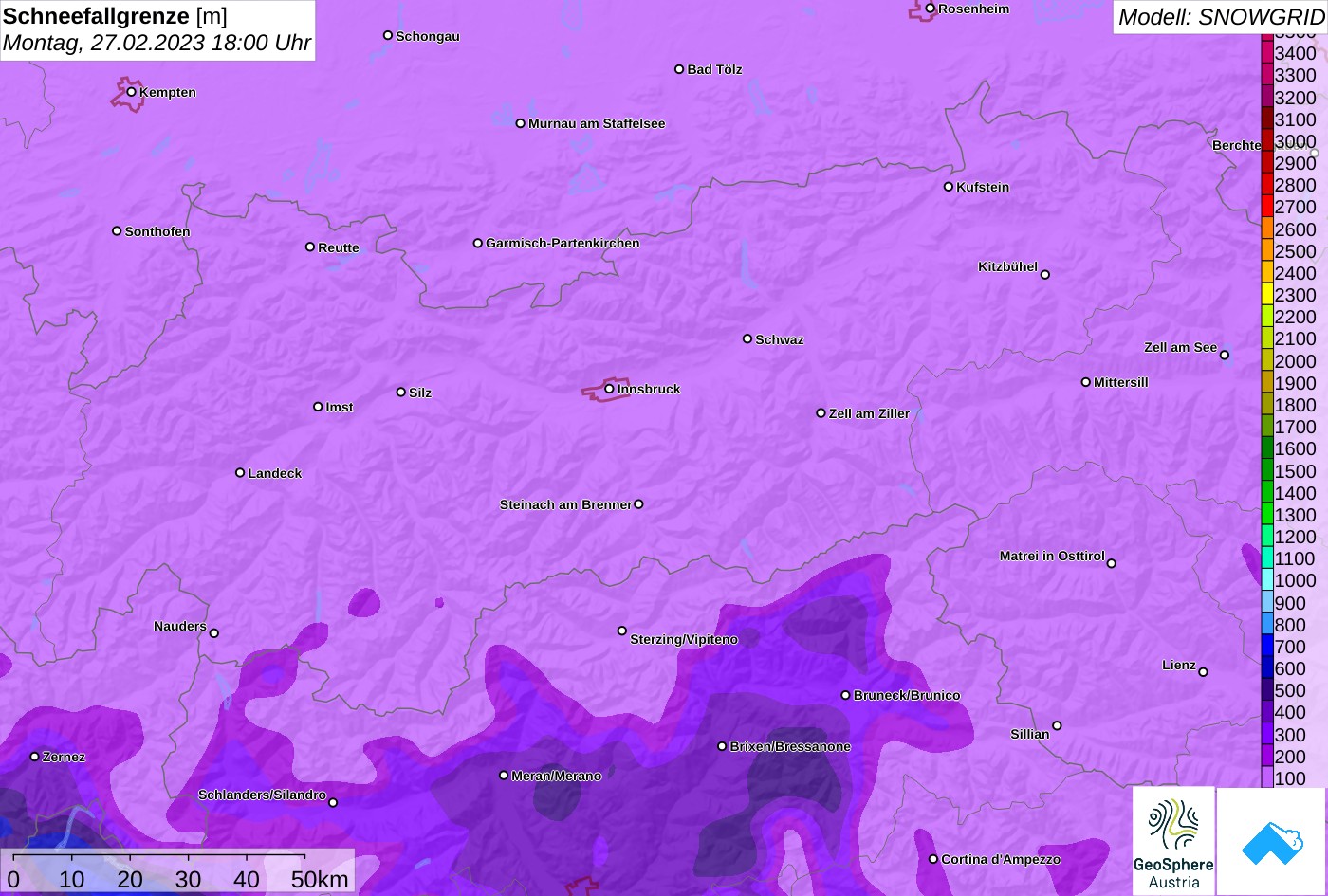
Task: Click the Lienz location dot
Action: (1203, 672)
